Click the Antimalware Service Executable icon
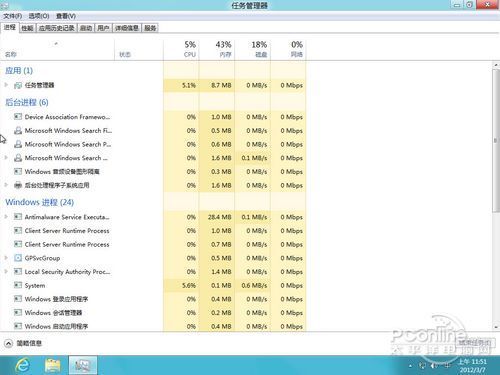Viewport: 500px width, 375px height. click(18, 217)
